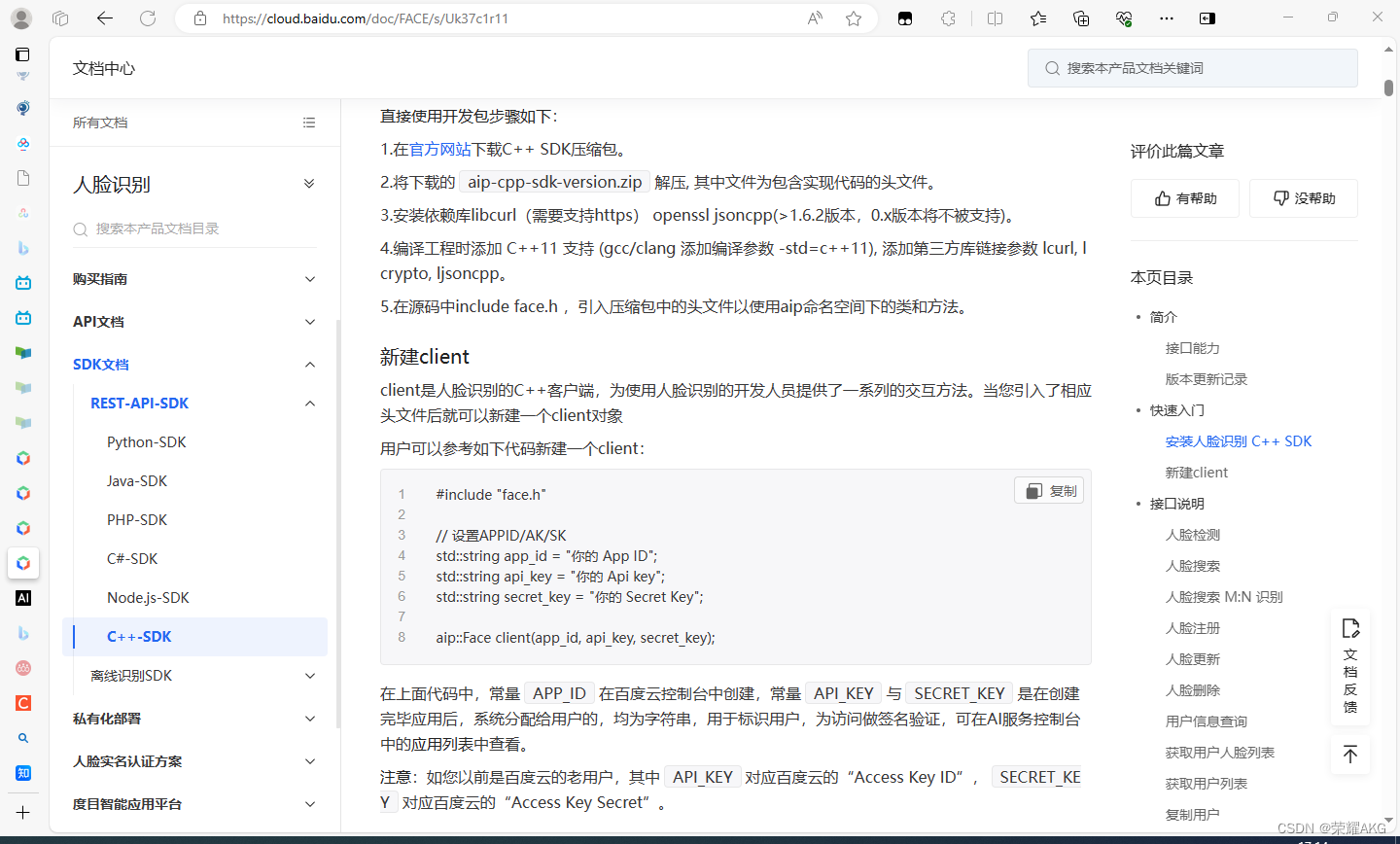Collapse the 人脸识别 product chevron
Screen dimensions: 1400x844
click(309, 184)
